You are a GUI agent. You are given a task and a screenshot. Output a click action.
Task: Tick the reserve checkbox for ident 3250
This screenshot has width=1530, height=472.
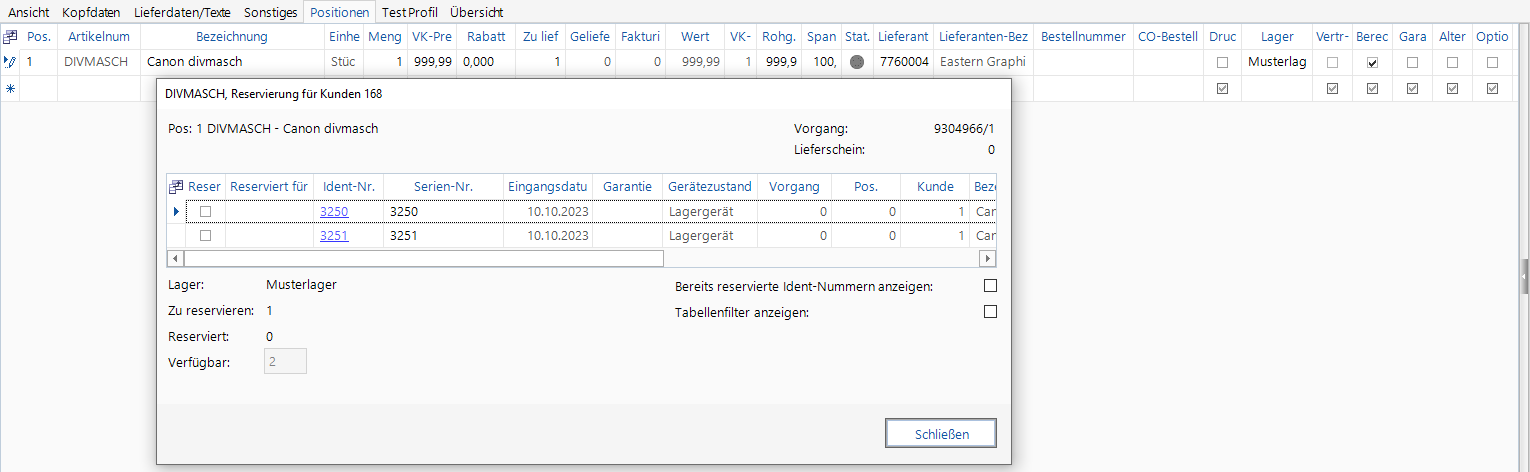(206, 212)
